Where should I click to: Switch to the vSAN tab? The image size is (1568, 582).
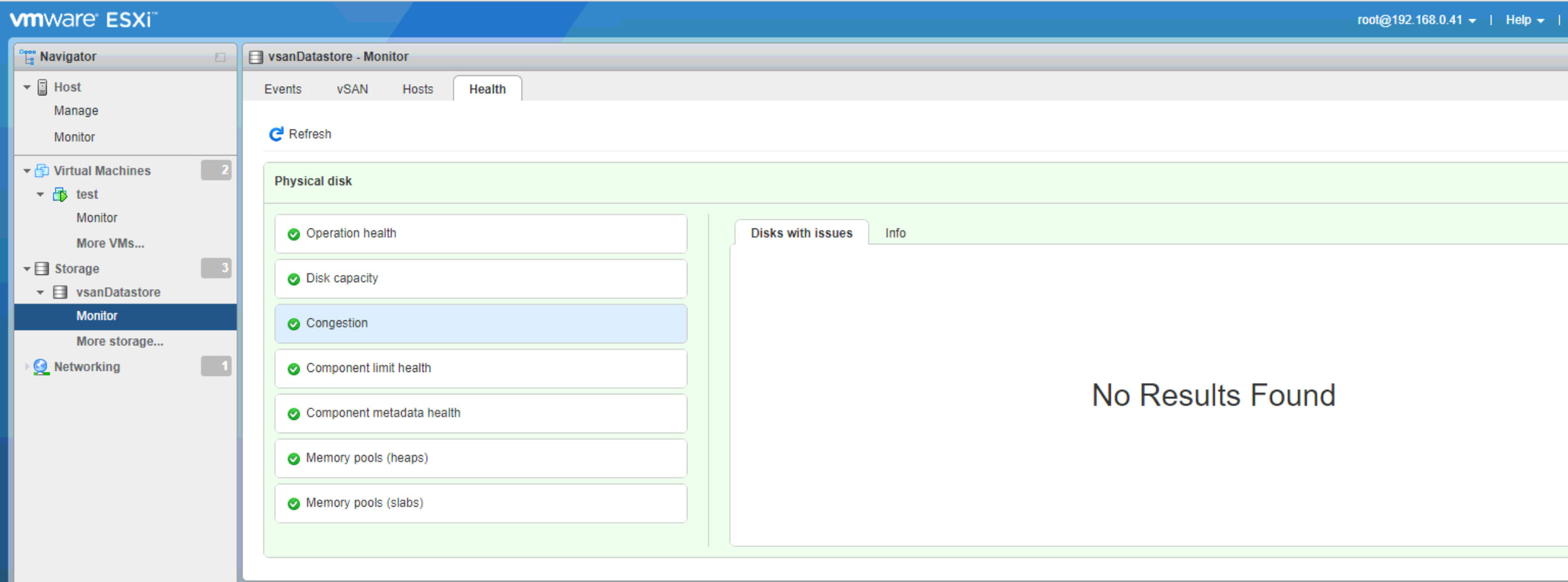pyautogui.click(x=352, y=89)
